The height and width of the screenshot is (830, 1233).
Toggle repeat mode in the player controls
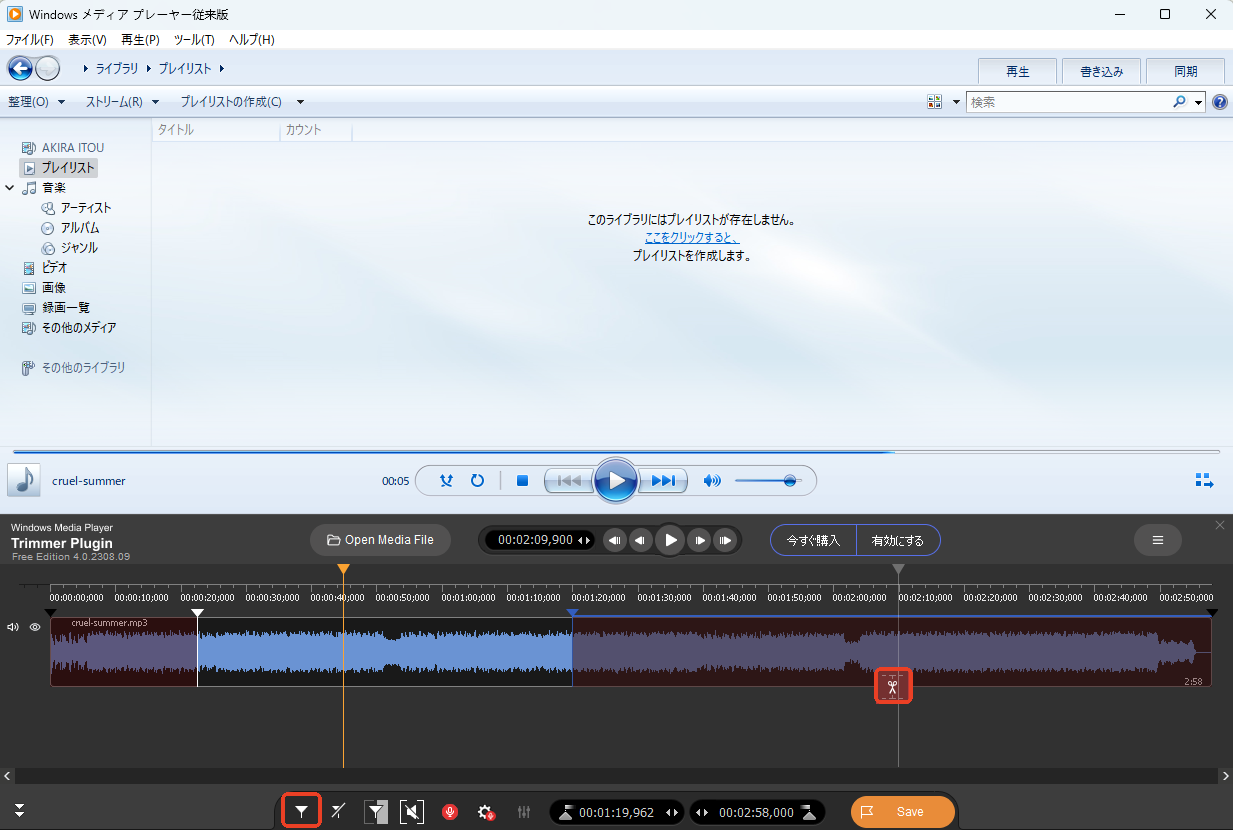pyautogui.click(x=477, y=481)
